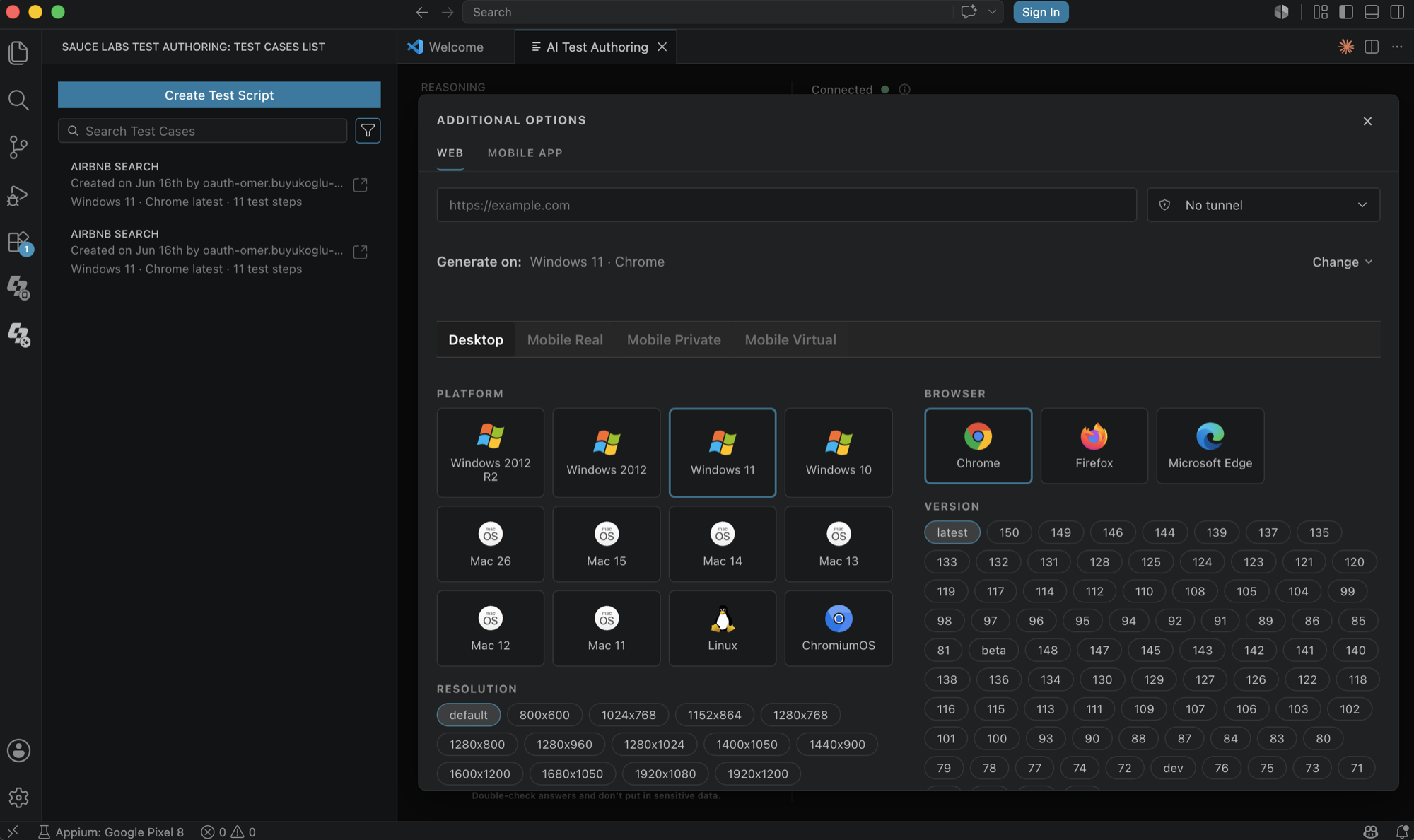
Task: Open the Explorer view in activity bar
Action: [x=18, y=53]
